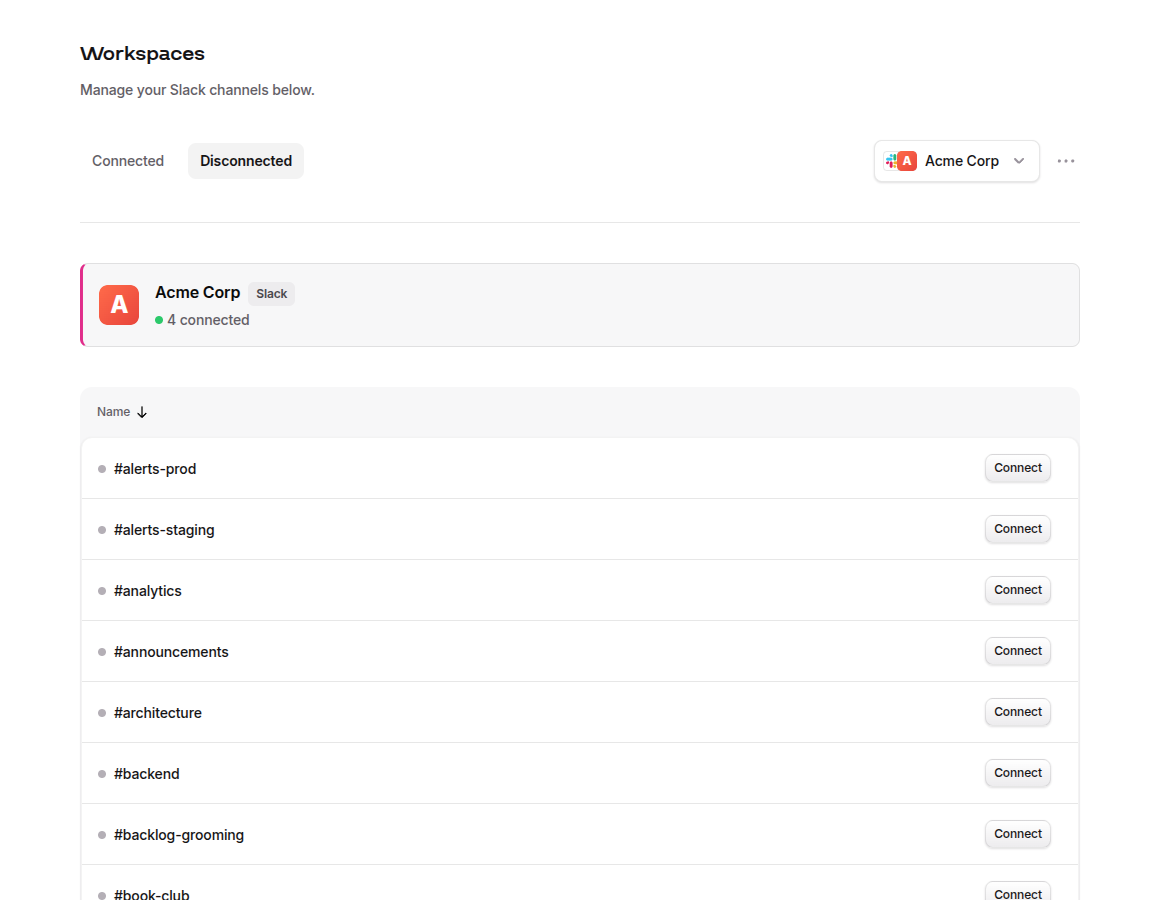Image resolution: width=1160 pixels, height=900 pixels.
Task: Connect the #book-club channel
Action: coord(1017,893)
